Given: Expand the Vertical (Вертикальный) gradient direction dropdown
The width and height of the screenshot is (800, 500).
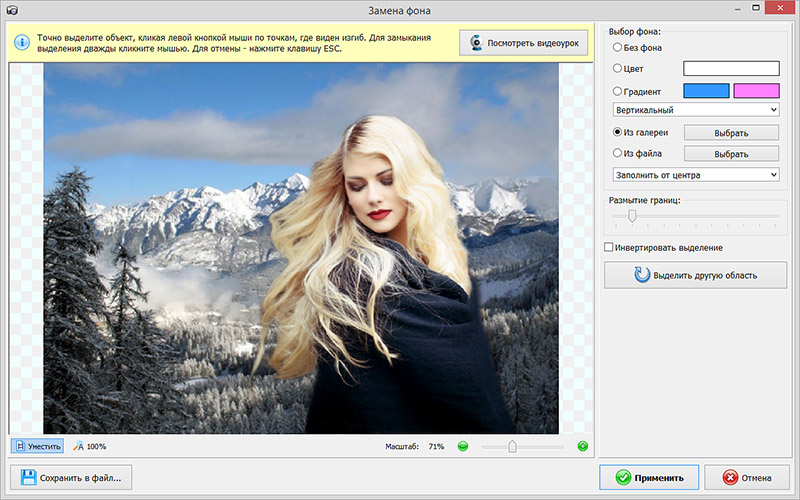Looking at the screenshot, I should pos(695,109).
